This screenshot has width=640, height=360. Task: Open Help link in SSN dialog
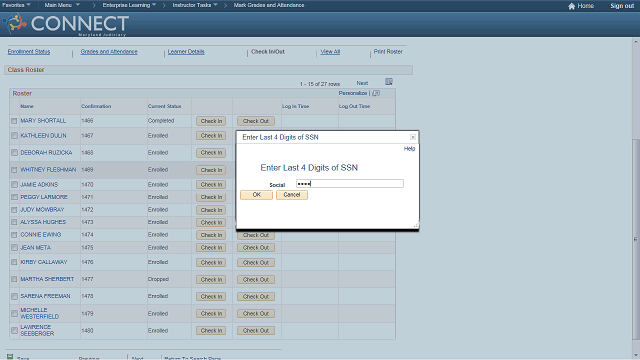click(409, 149)
